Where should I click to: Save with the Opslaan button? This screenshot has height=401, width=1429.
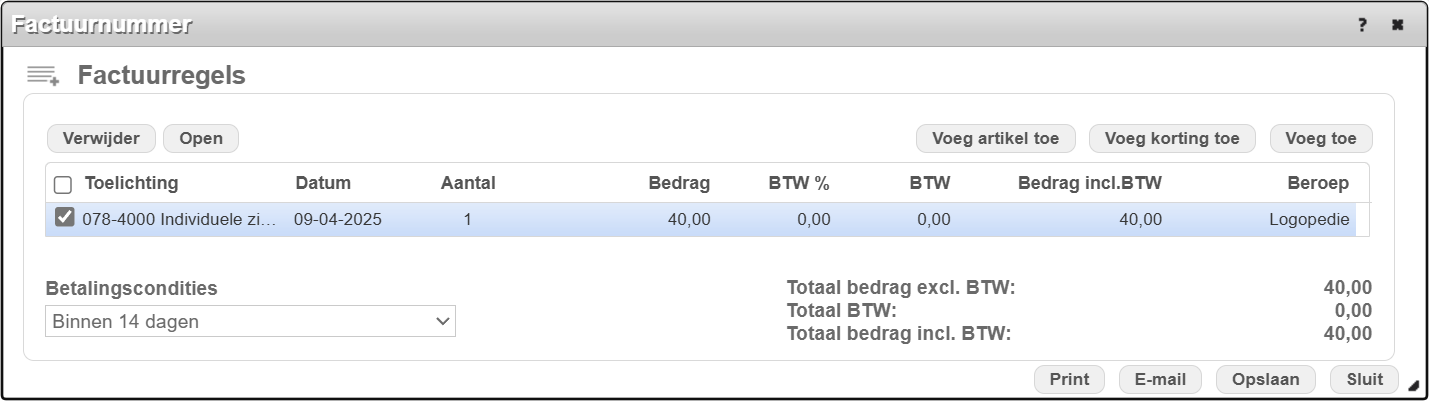click(1266, 379)
